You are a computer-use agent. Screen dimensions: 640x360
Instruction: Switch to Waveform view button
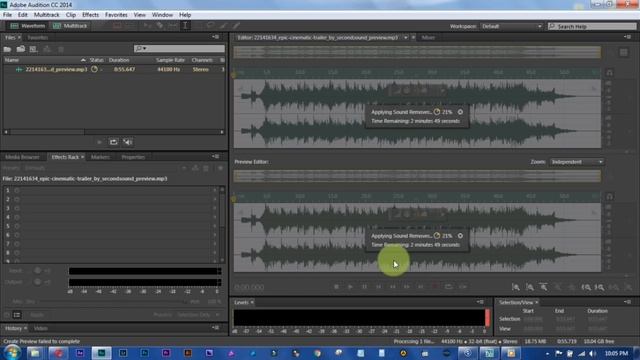[28, 26]
